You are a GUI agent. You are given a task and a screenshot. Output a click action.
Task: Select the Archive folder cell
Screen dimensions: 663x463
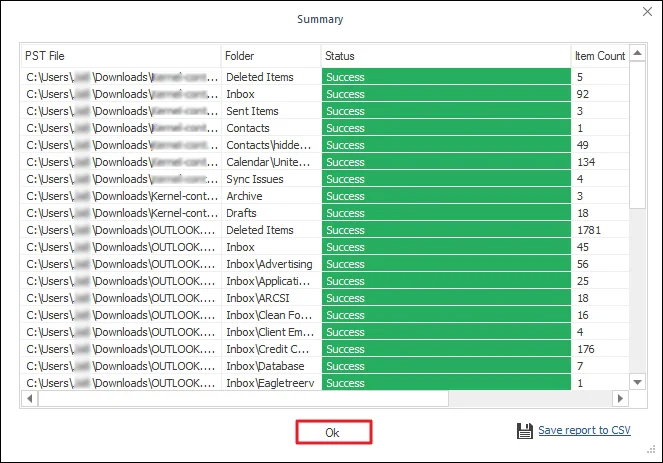click(271, 196)
